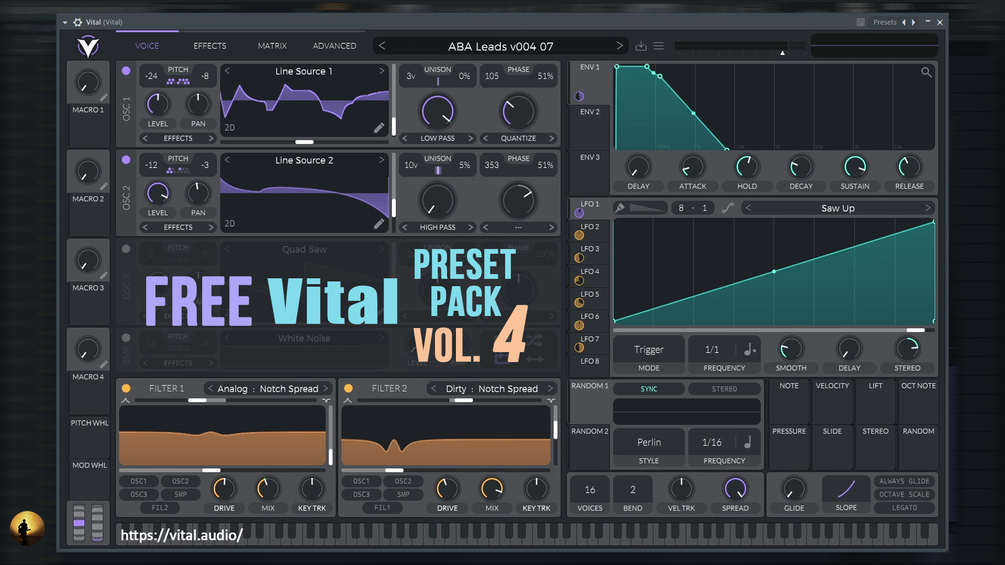The width and height of the screenshot is (1005, 565).
Task: Click the LFO 5 modulation source dot
Action: coord(579,302)
